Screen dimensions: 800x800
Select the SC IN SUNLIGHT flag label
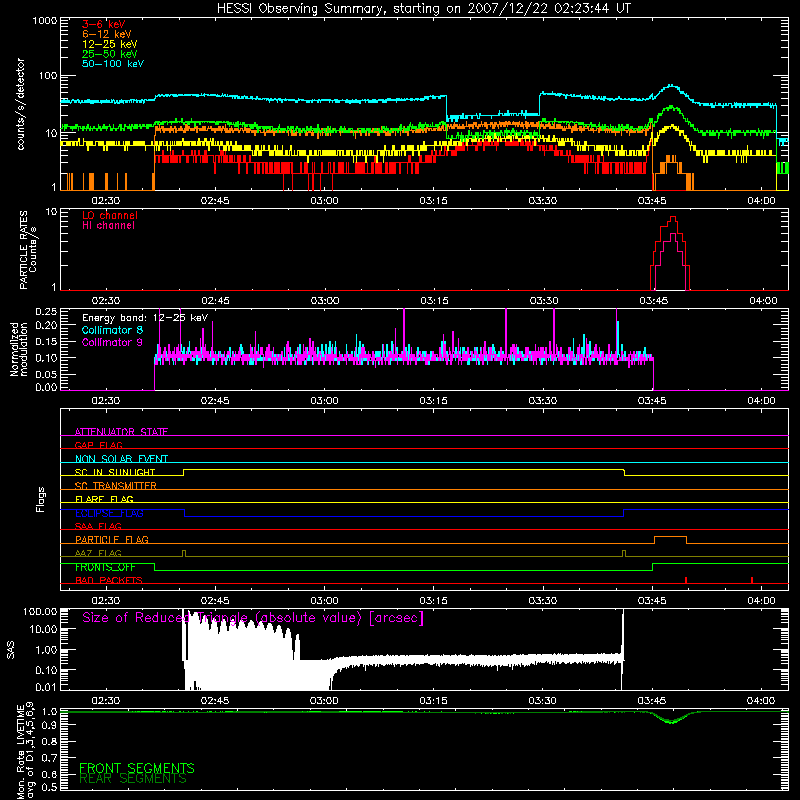click(115, 472)
